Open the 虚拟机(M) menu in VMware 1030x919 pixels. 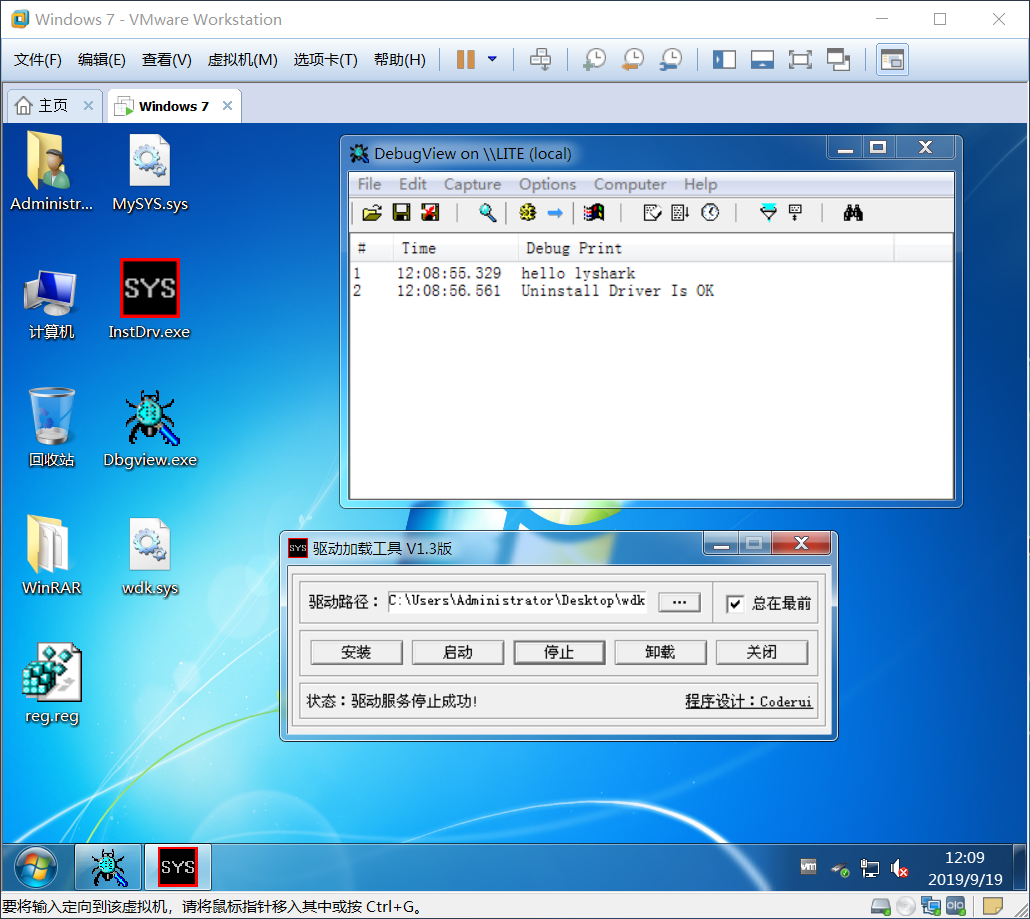[242, 60]
